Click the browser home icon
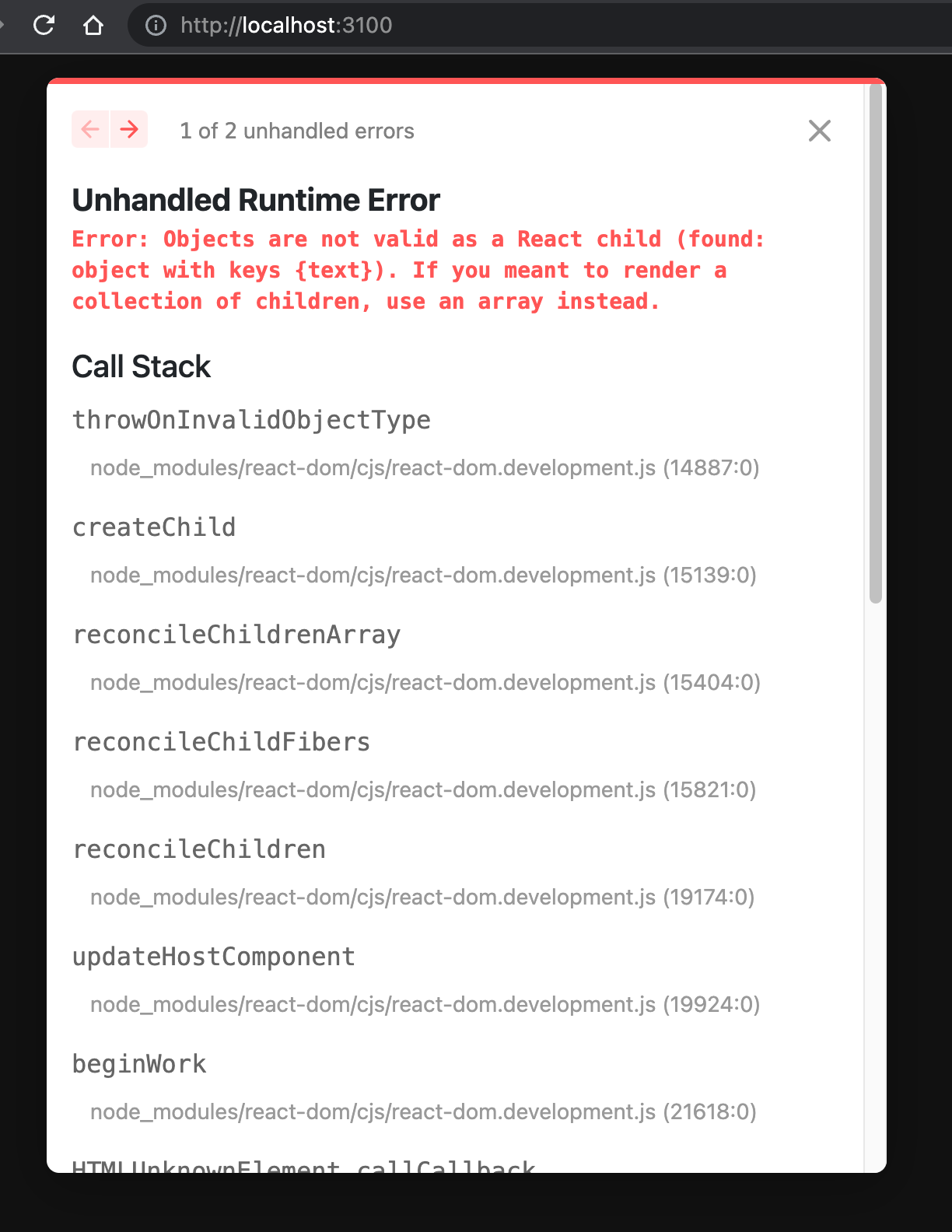This screenshot has width=952, height=1232. tap(93, 25)
